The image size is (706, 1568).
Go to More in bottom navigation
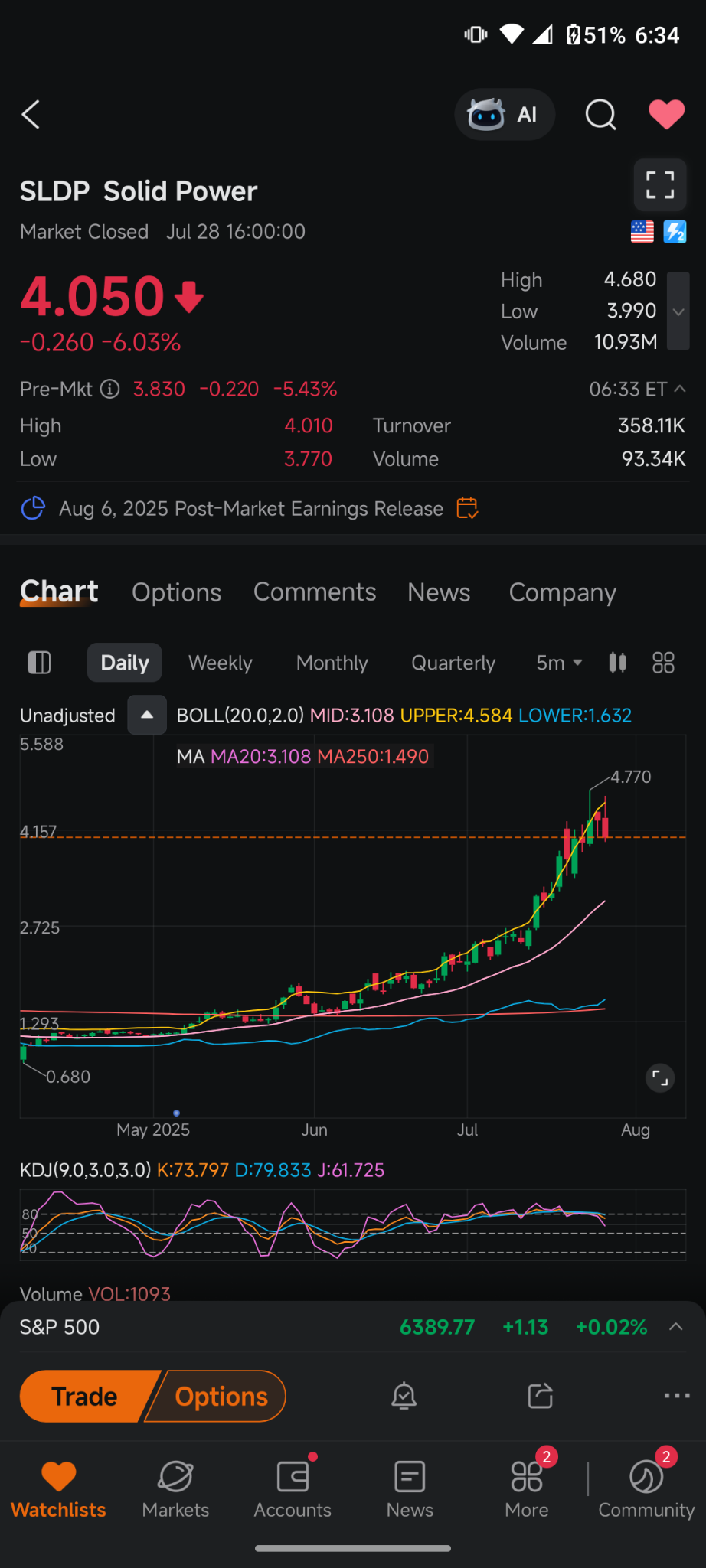(527, 1489)
